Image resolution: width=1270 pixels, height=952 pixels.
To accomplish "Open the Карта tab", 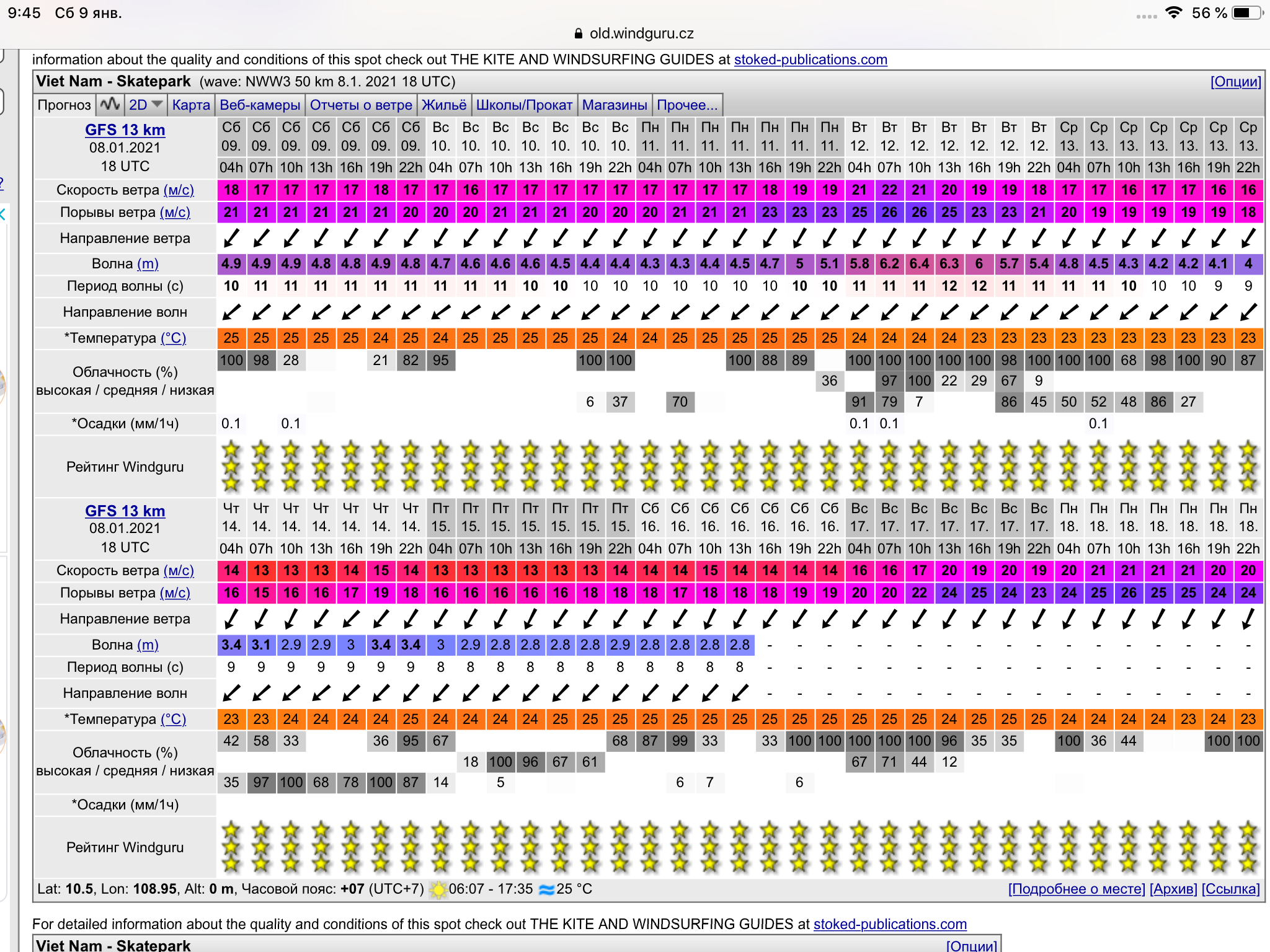I will point(191,105).
